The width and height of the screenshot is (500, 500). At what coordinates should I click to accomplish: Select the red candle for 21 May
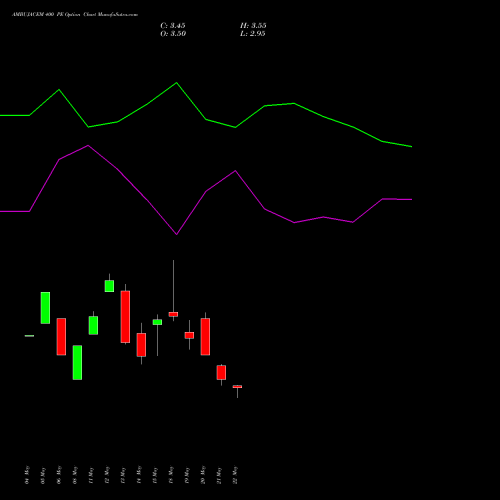[x=221, y=372]
